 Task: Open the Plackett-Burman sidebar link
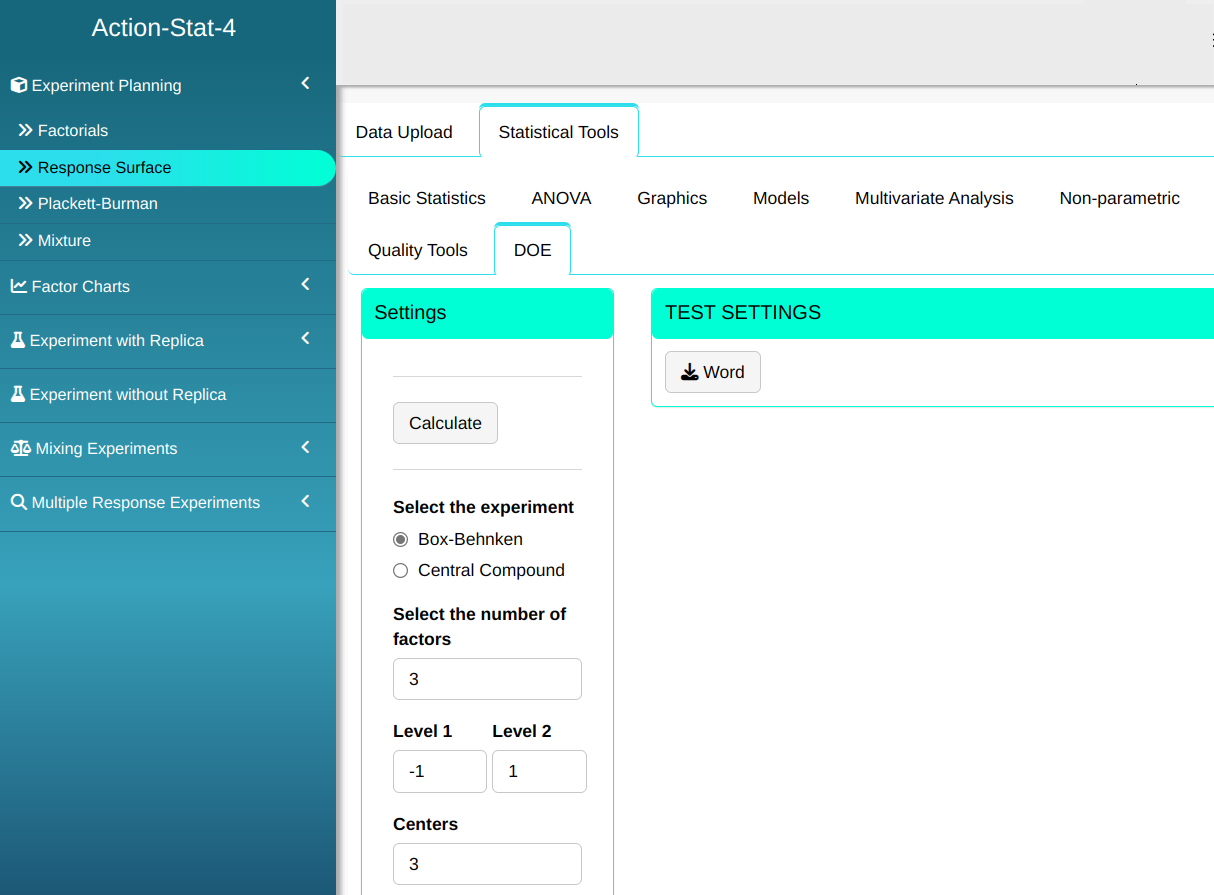97,203
